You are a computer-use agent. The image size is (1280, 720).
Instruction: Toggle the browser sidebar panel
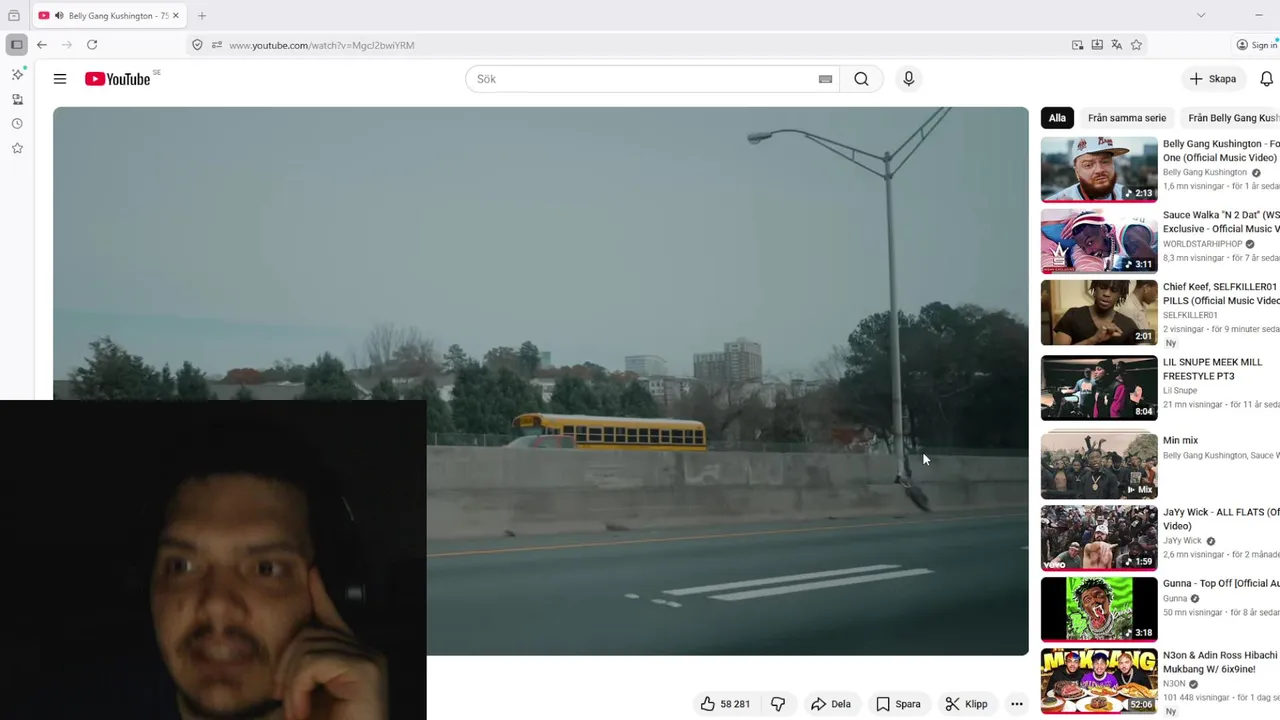pyautogui.click(x=16, y=45)
